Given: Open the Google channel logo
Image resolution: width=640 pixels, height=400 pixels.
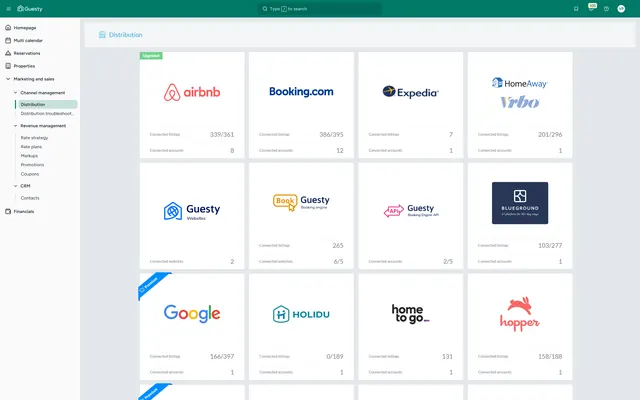Looking at the screenshot, I should tap(192, 313).
